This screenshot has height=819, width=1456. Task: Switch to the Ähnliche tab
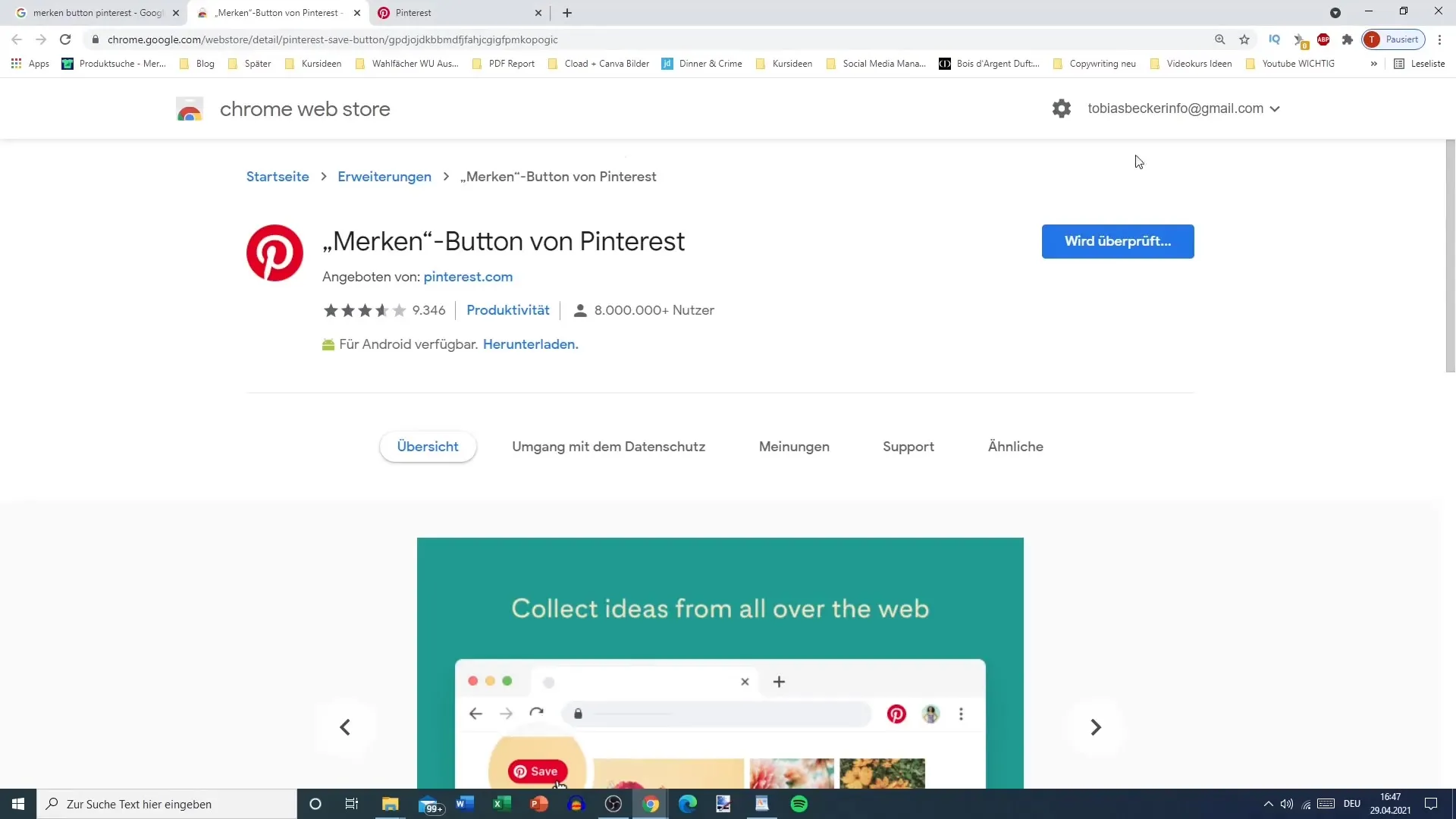click(1015, 447)
